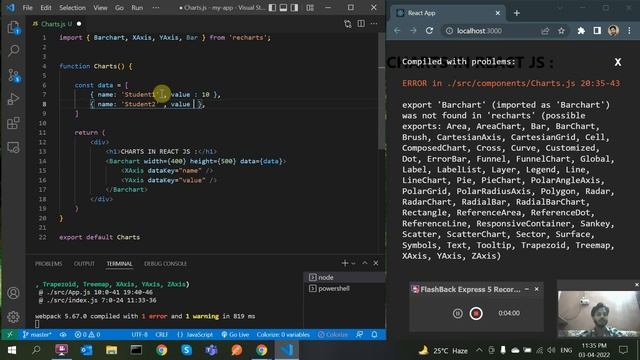640x360 pixels.
Task: Switch to the TERMINAL panel tab
Action: pos(120,264)
